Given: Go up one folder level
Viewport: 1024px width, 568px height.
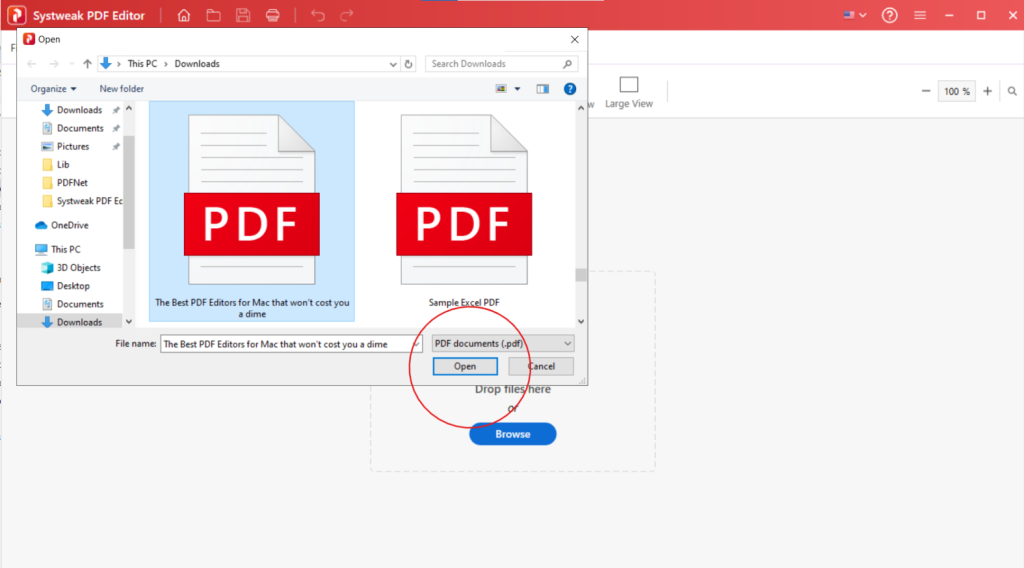Looking at the screenshot, I should coord(87,64).
